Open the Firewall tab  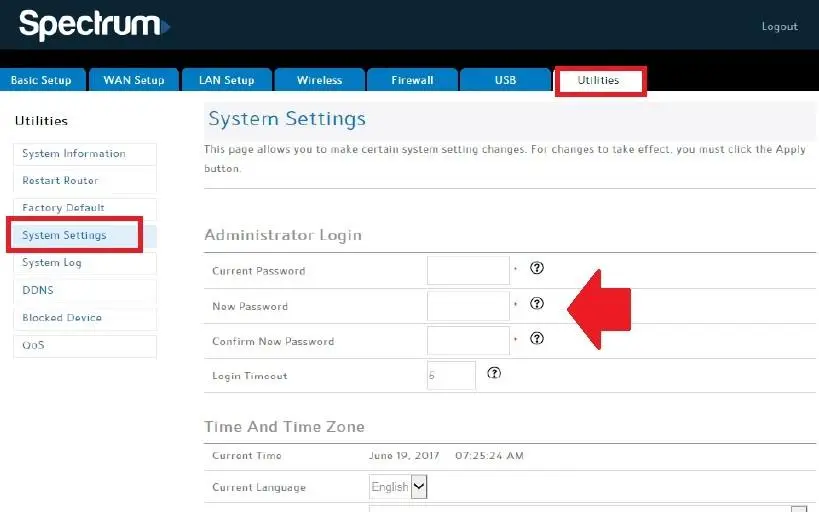pos(412,80)
